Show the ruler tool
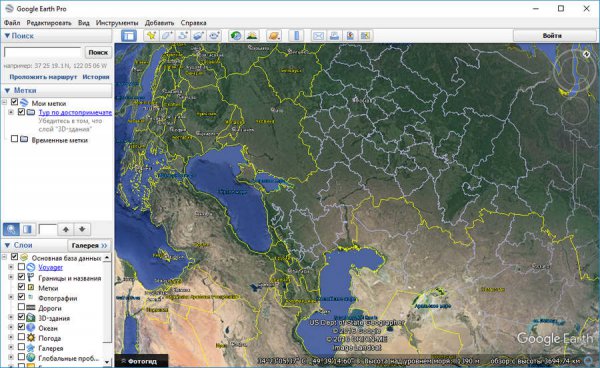This screenshot has width=600, height=368. 296,36
